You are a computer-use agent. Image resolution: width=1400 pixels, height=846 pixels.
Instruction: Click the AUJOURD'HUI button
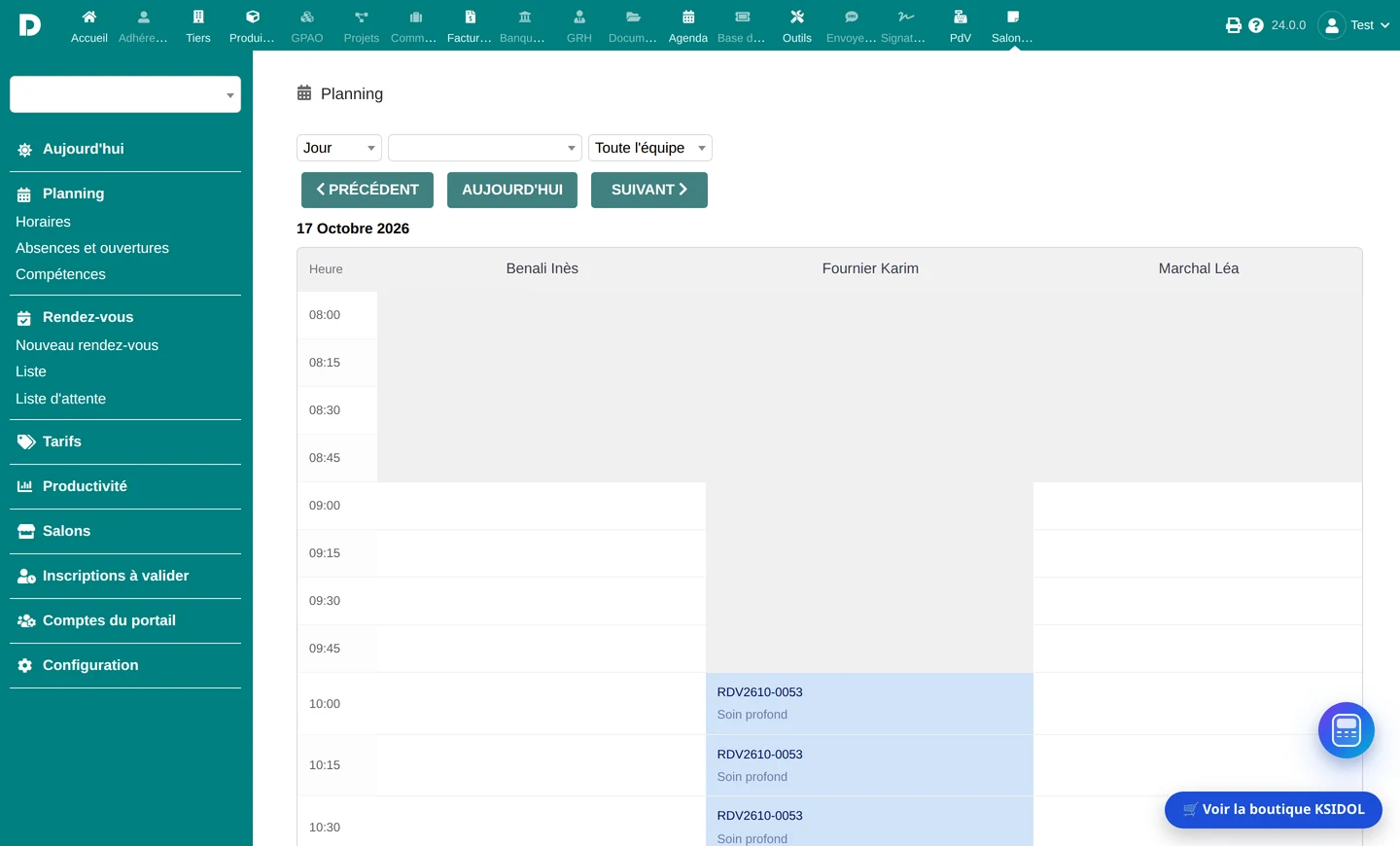pos(512,190)
